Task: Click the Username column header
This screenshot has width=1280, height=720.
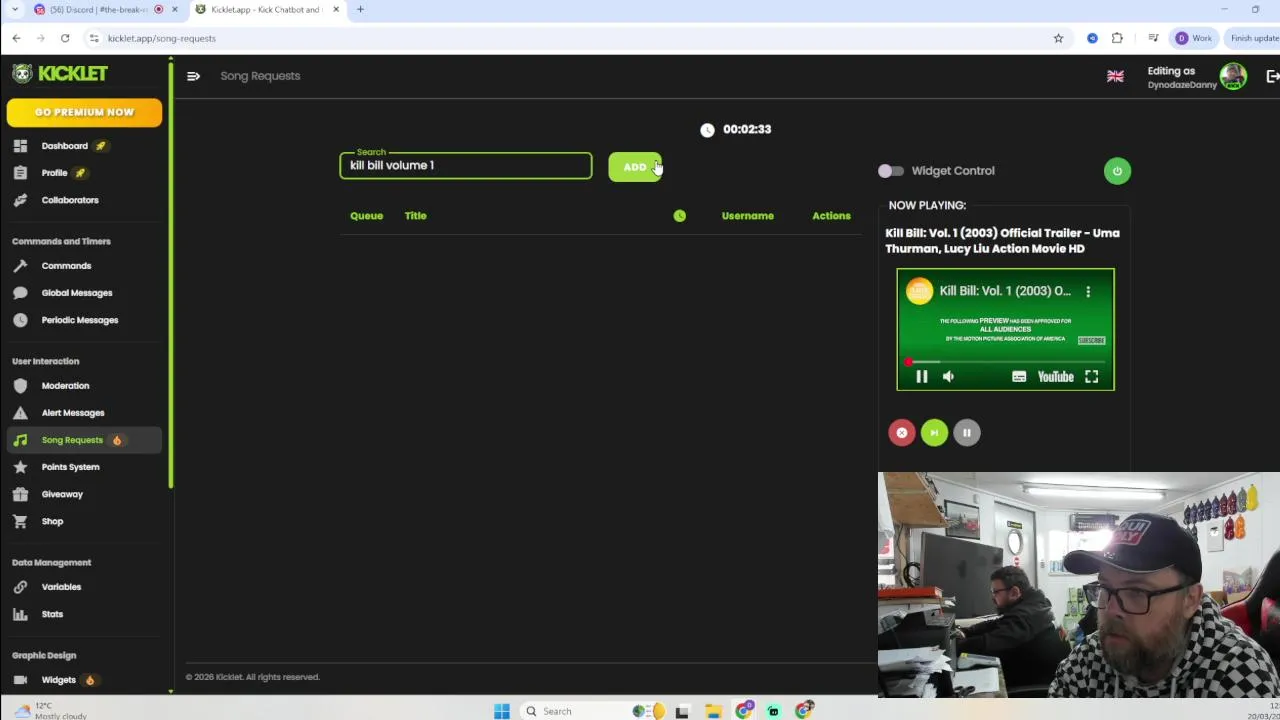Action: click(x=747, y=216)
